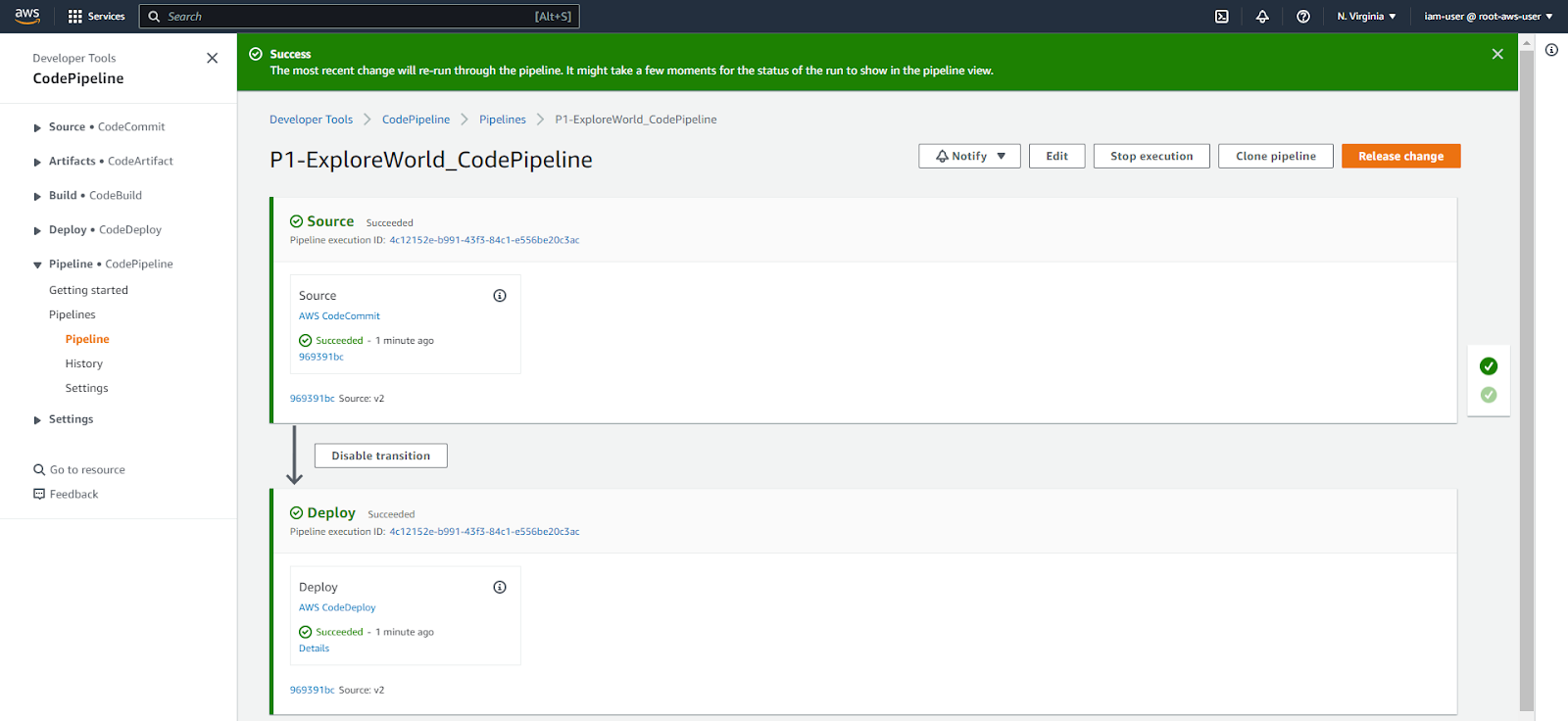
Task: Open Getting started in the sidebar
Action: click(88, 290)
